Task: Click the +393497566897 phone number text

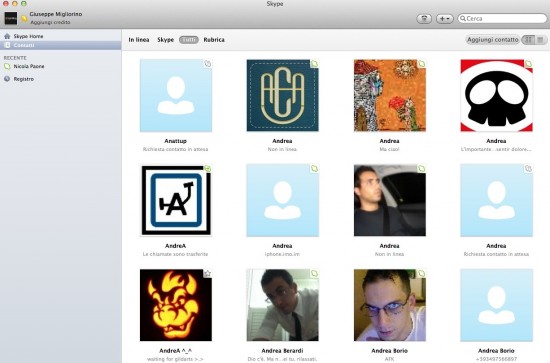Action: [x=496, y=359]
